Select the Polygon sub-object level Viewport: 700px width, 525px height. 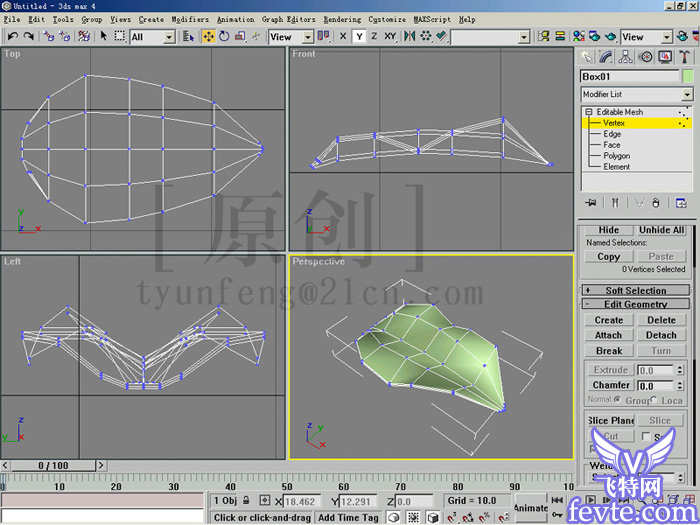[617, 156]
